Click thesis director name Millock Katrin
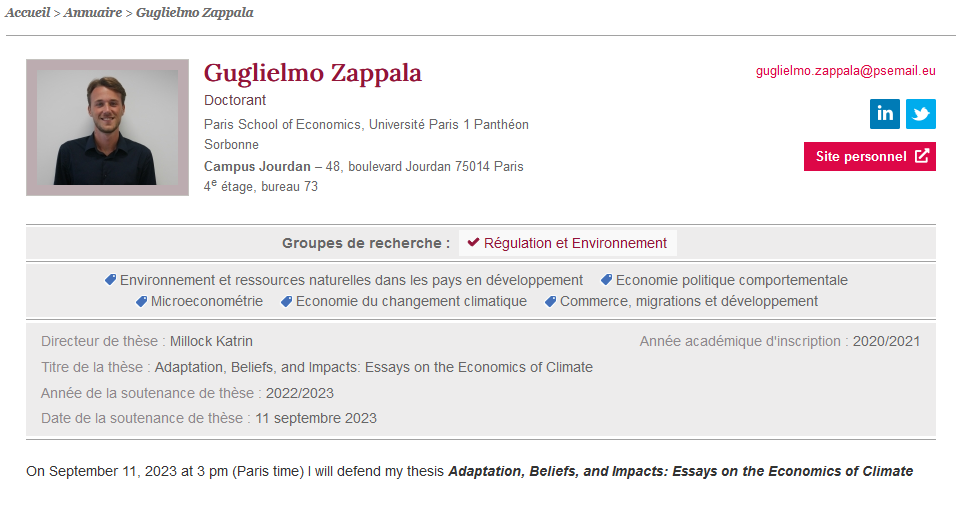The width and height of the screenshot is (960, 505). 211,341
